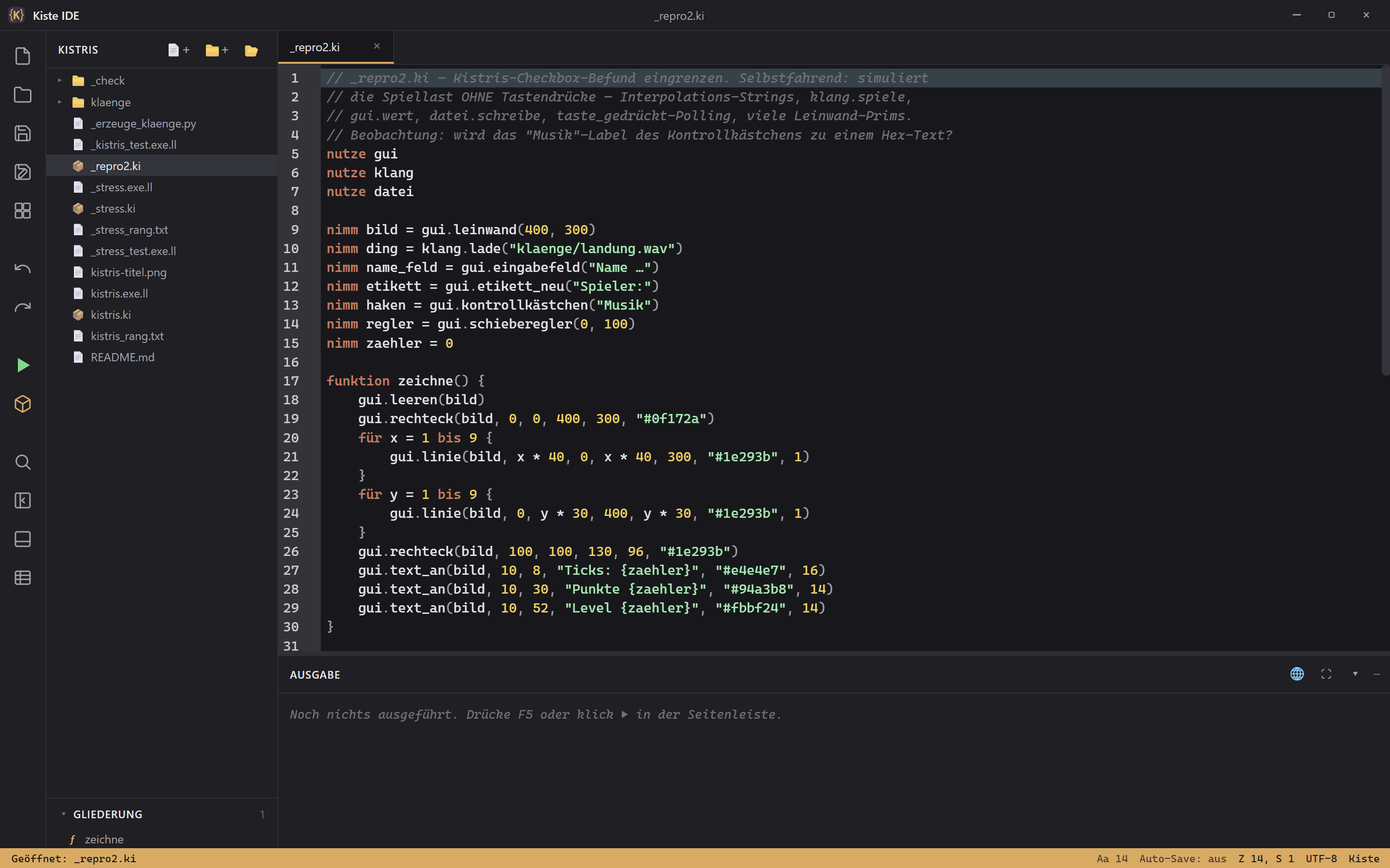Click the orange package build icon in sidebar

(23, 404)
